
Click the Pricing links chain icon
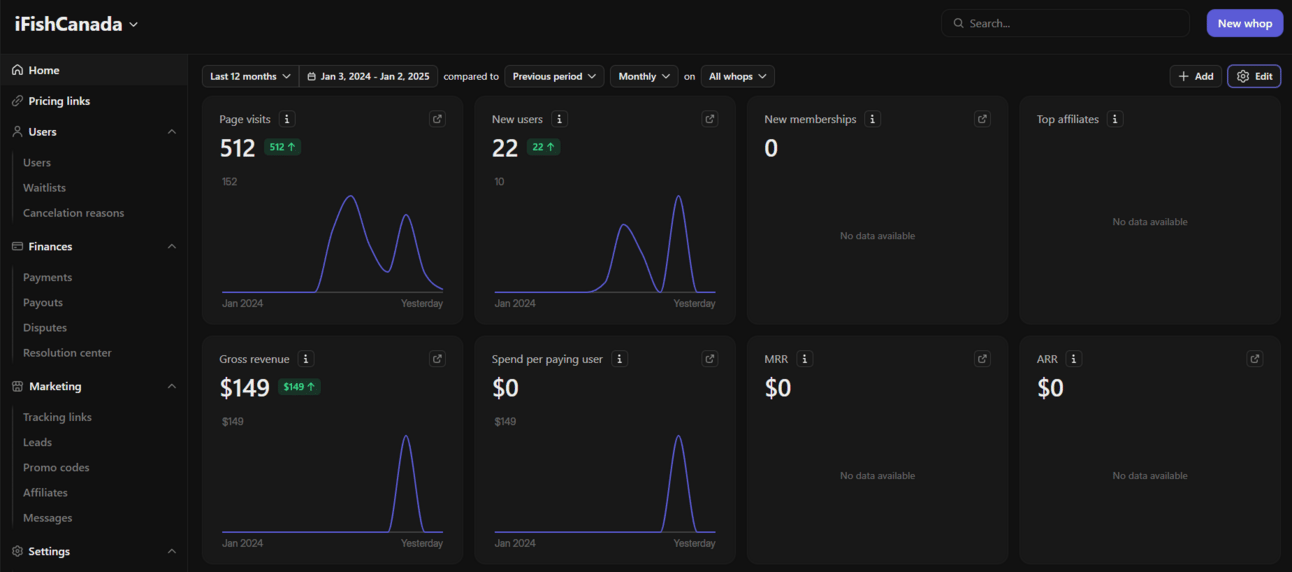click(x=17, y=101)
